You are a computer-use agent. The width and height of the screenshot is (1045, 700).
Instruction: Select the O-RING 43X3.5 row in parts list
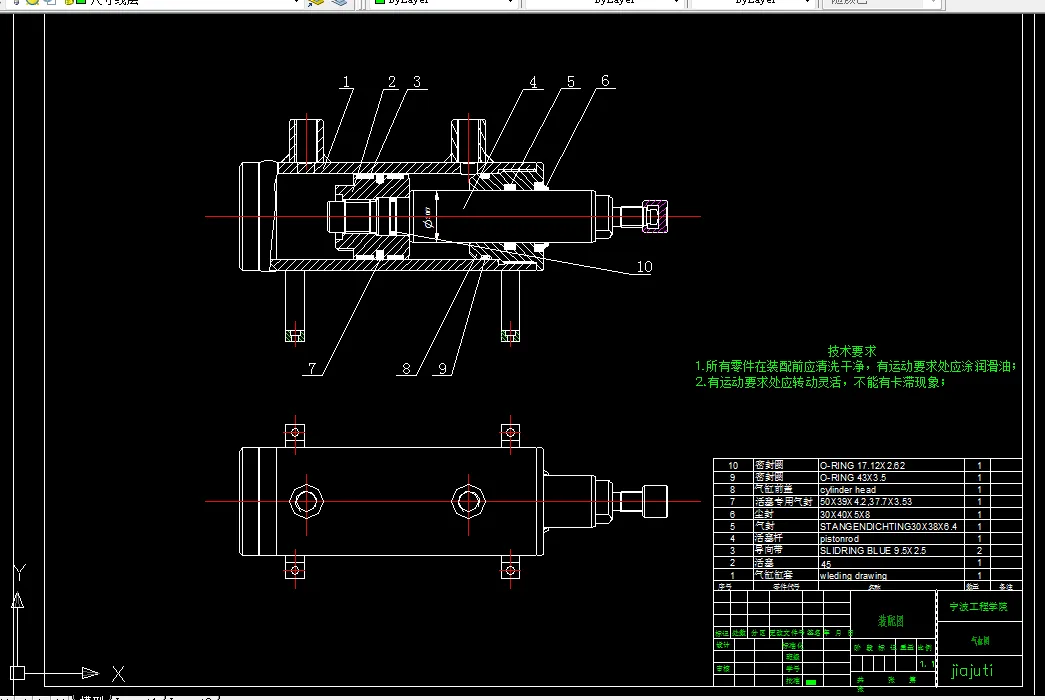868,477
